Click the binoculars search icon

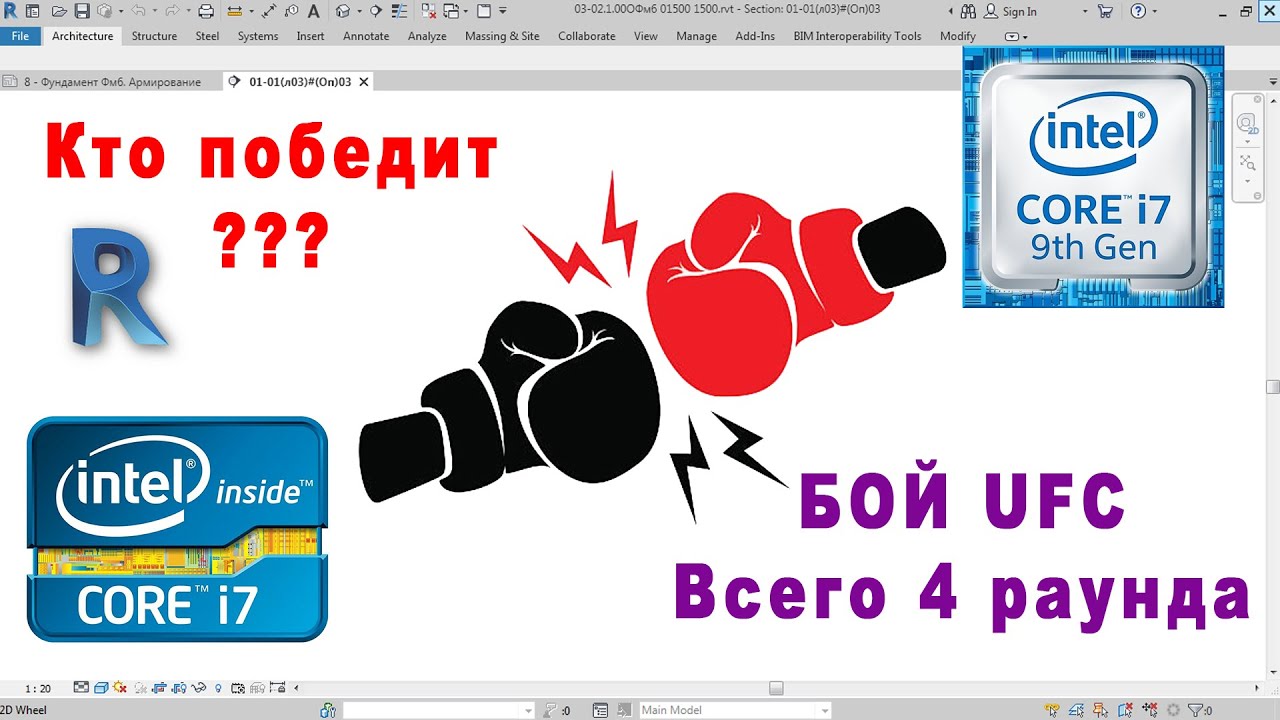968,12
